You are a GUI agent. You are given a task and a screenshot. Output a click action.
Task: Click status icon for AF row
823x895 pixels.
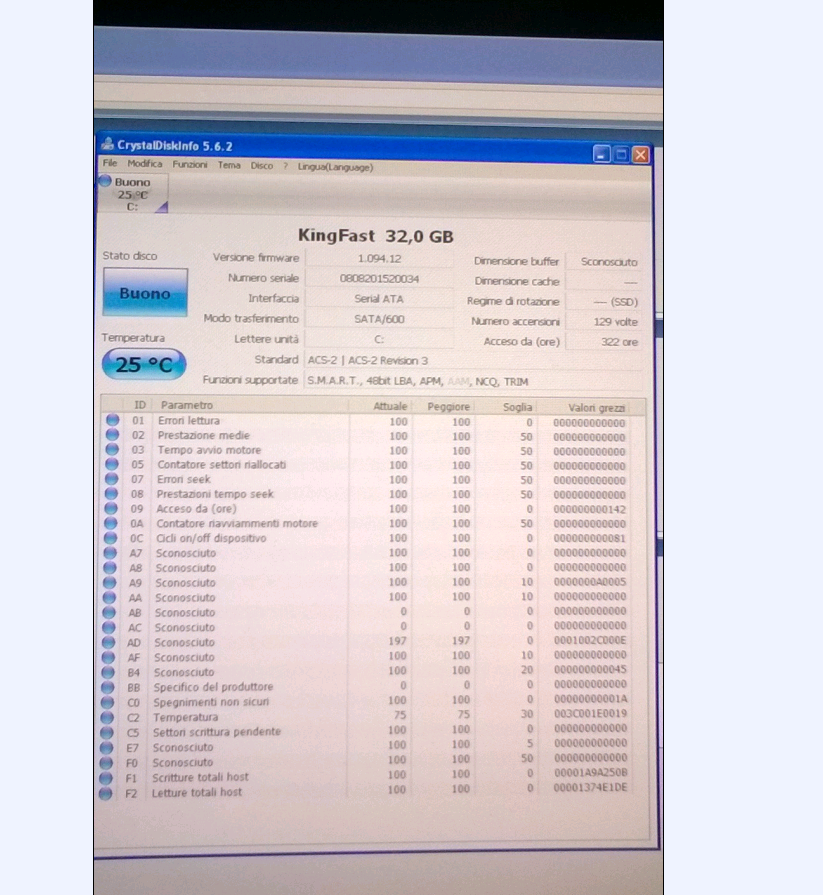[108, 657]
